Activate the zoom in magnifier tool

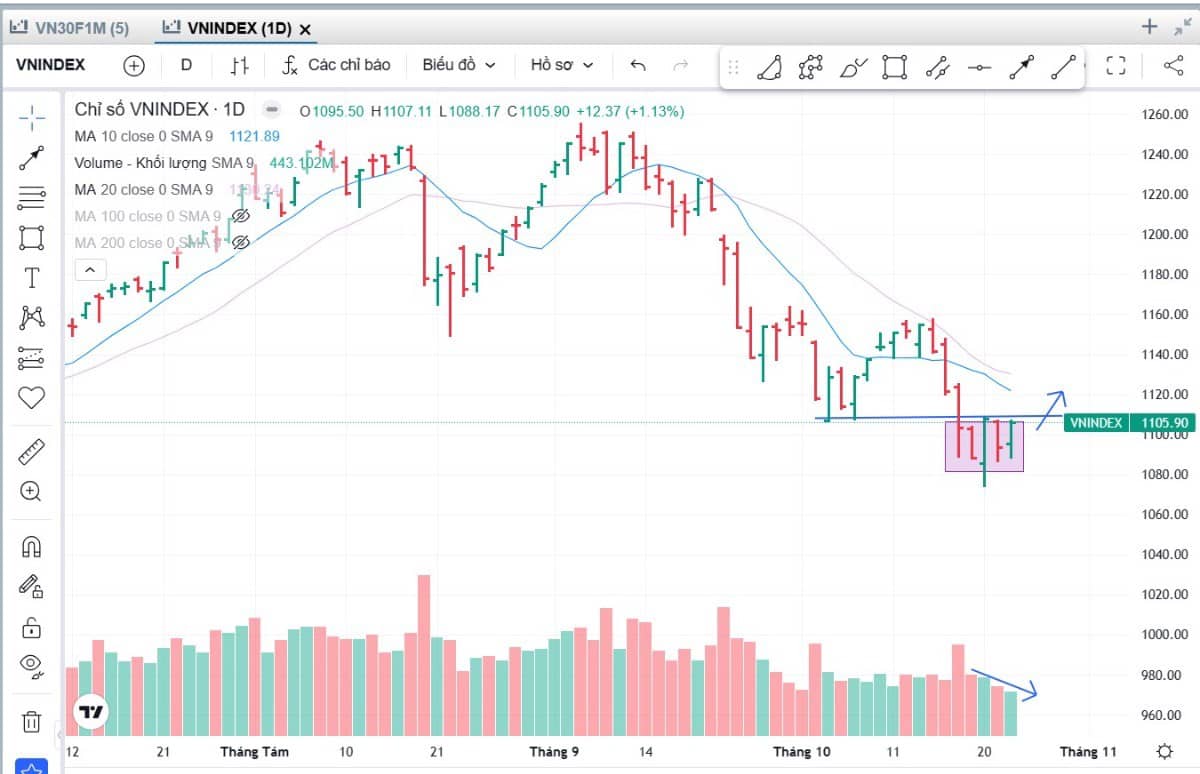(32, 492)
